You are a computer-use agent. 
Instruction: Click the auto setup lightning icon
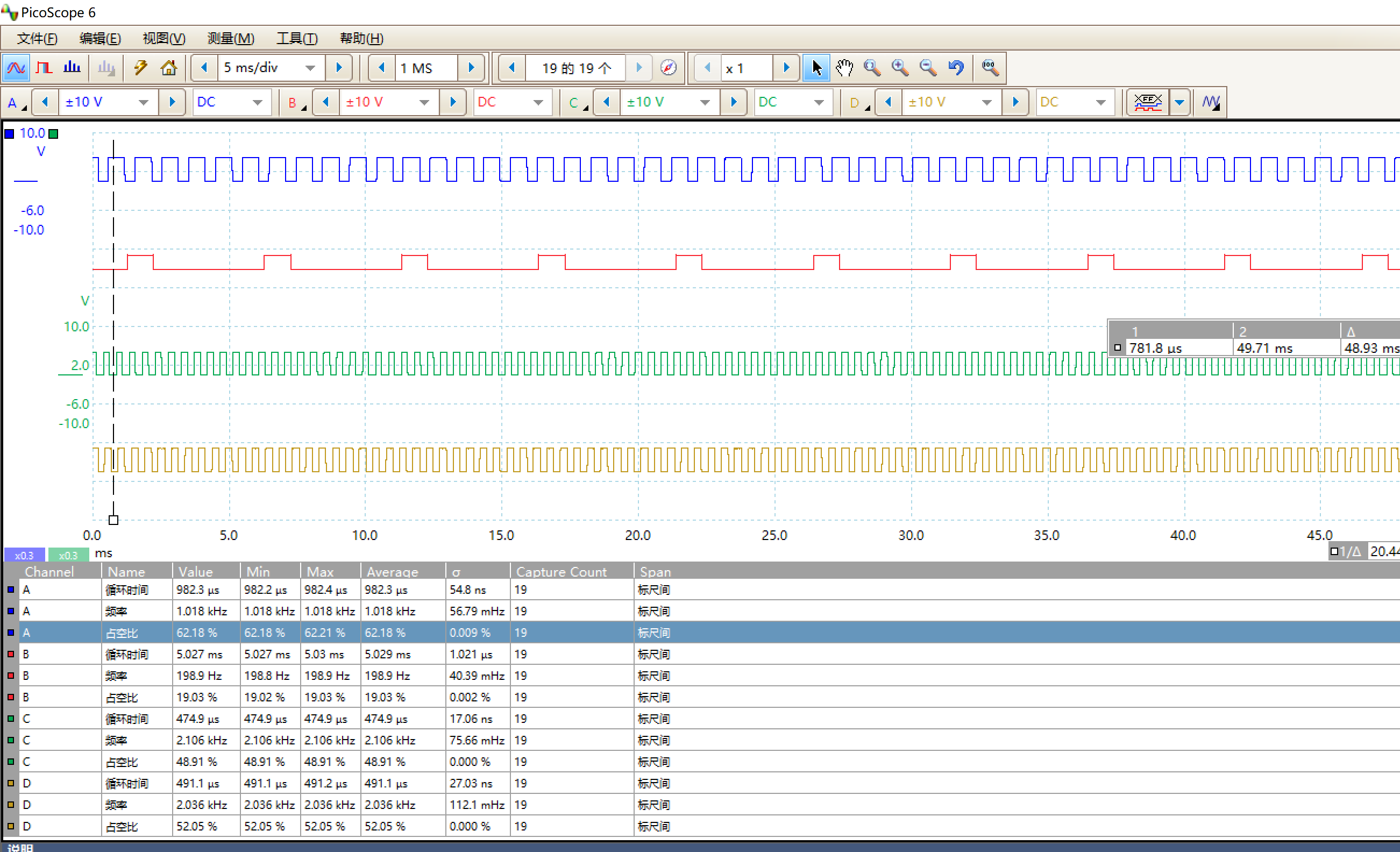pos(140,68)
